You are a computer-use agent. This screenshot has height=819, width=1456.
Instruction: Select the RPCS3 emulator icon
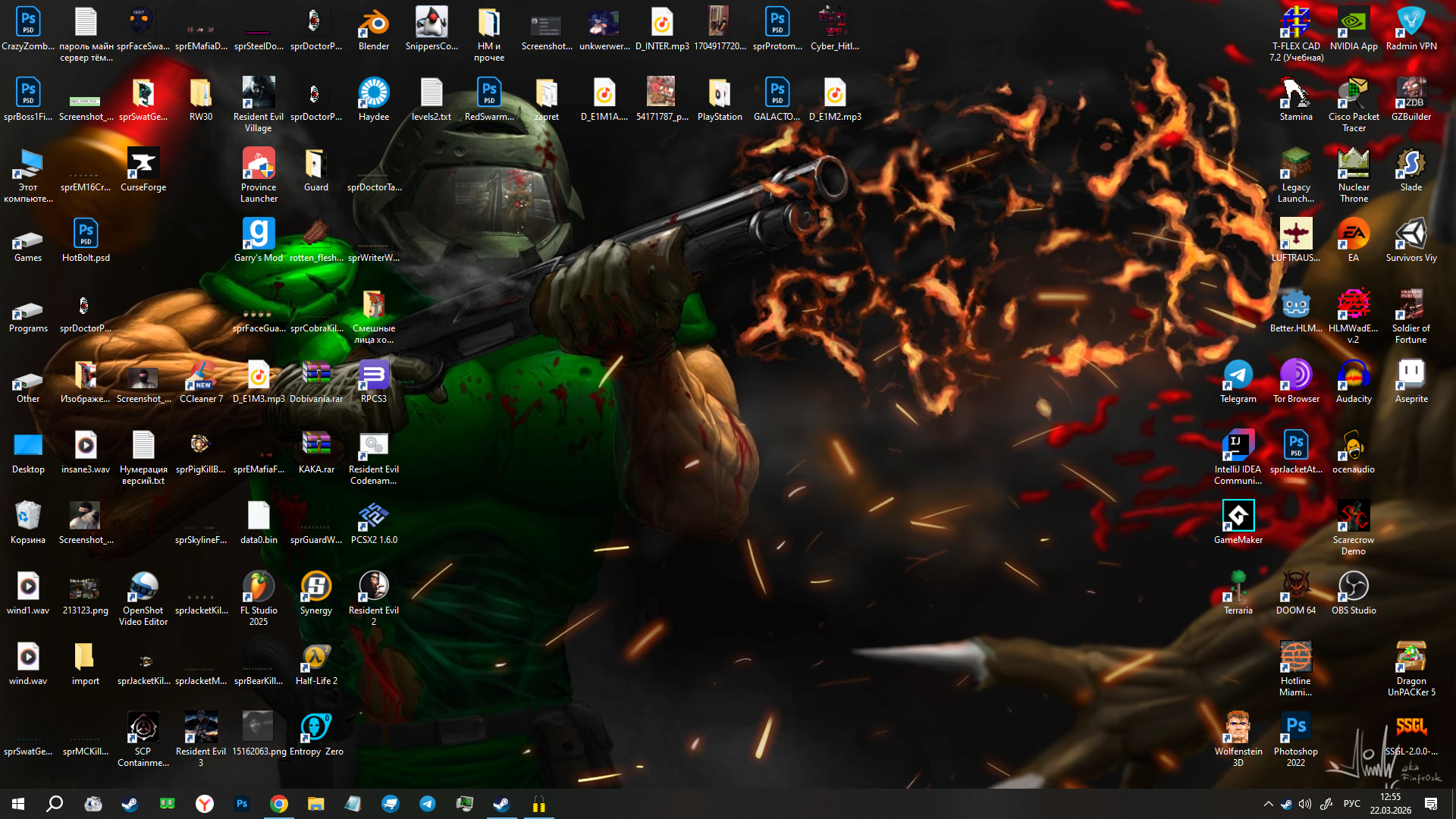[373, 376]
